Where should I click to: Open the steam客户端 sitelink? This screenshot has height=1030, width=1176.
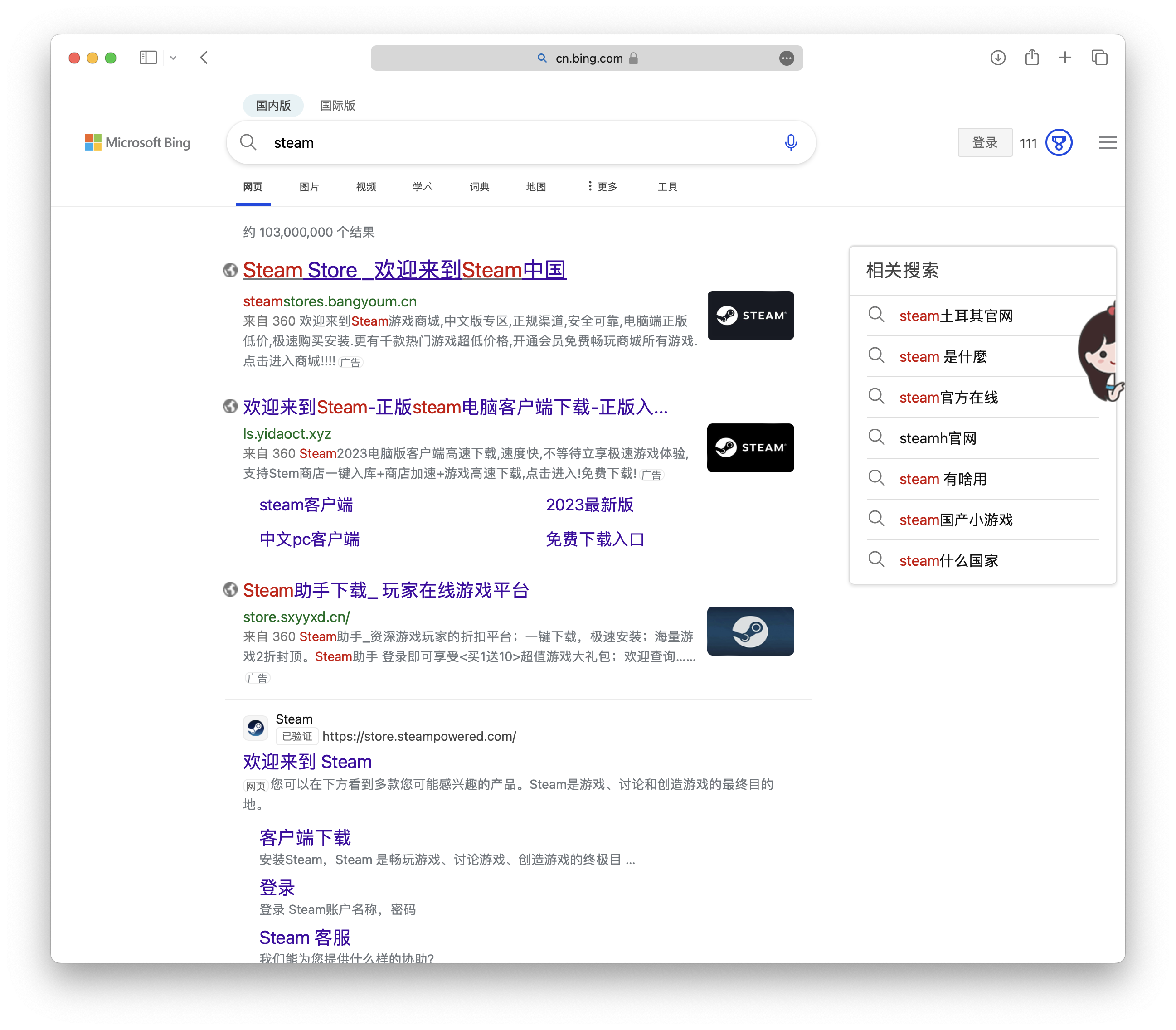click(x=306, y=505)
